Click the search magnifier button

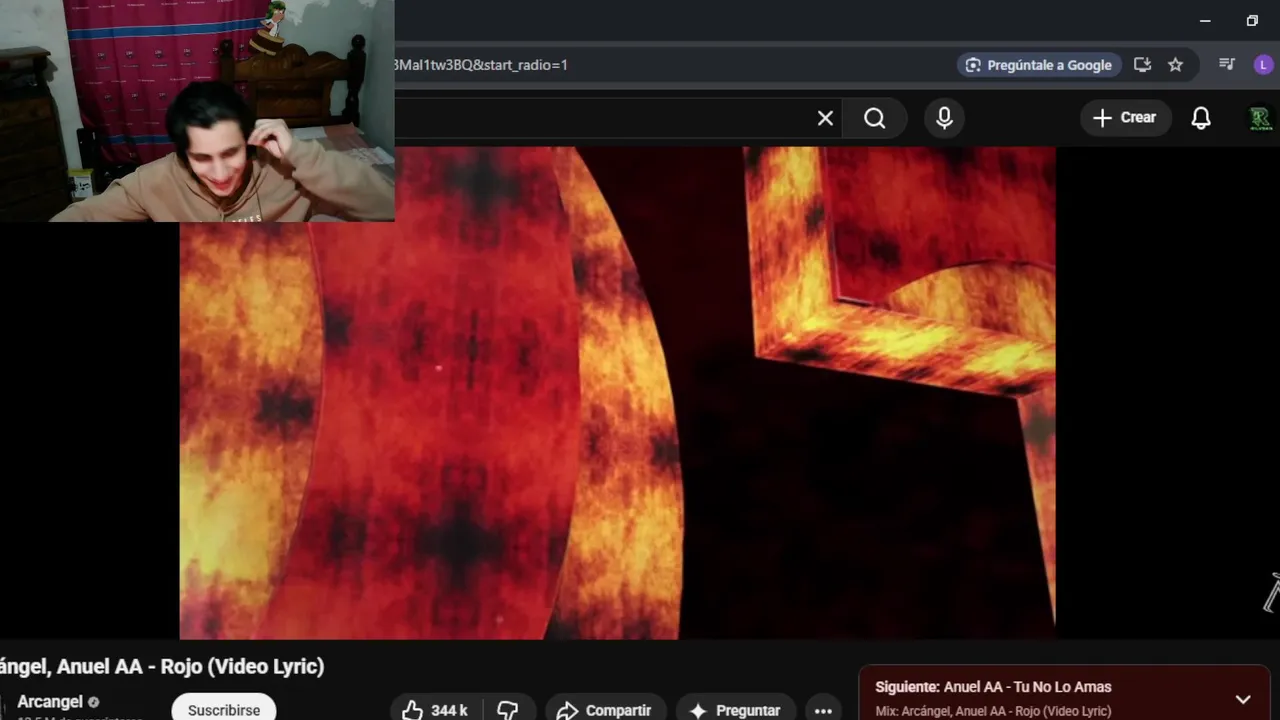(x=875, y=118)
